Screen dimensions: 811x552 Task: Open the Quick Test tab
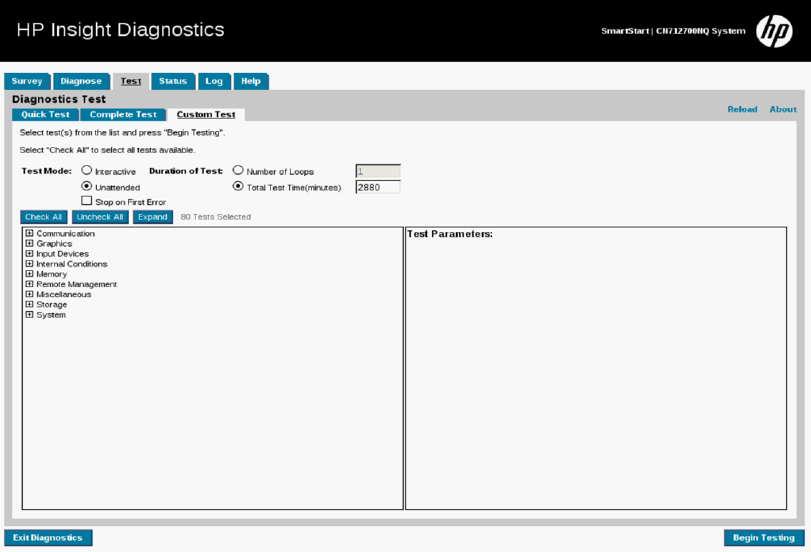click(x=45, y=115)
